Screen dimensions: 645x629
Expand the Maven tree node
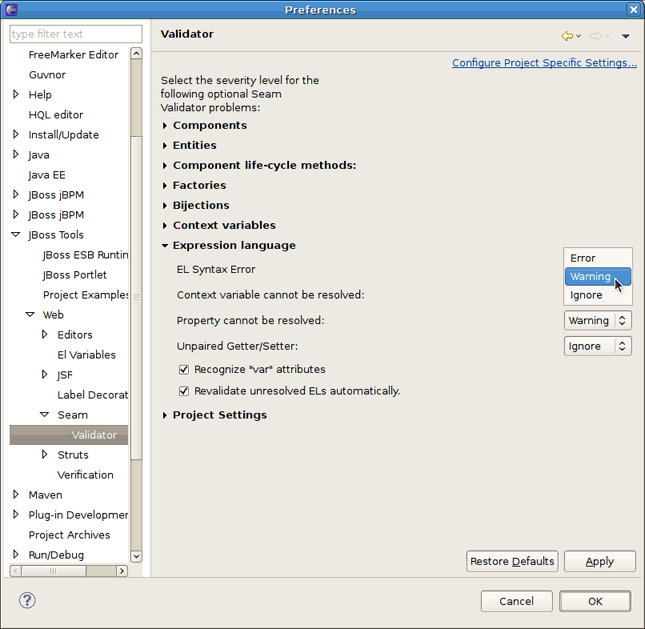pos(16,495)
